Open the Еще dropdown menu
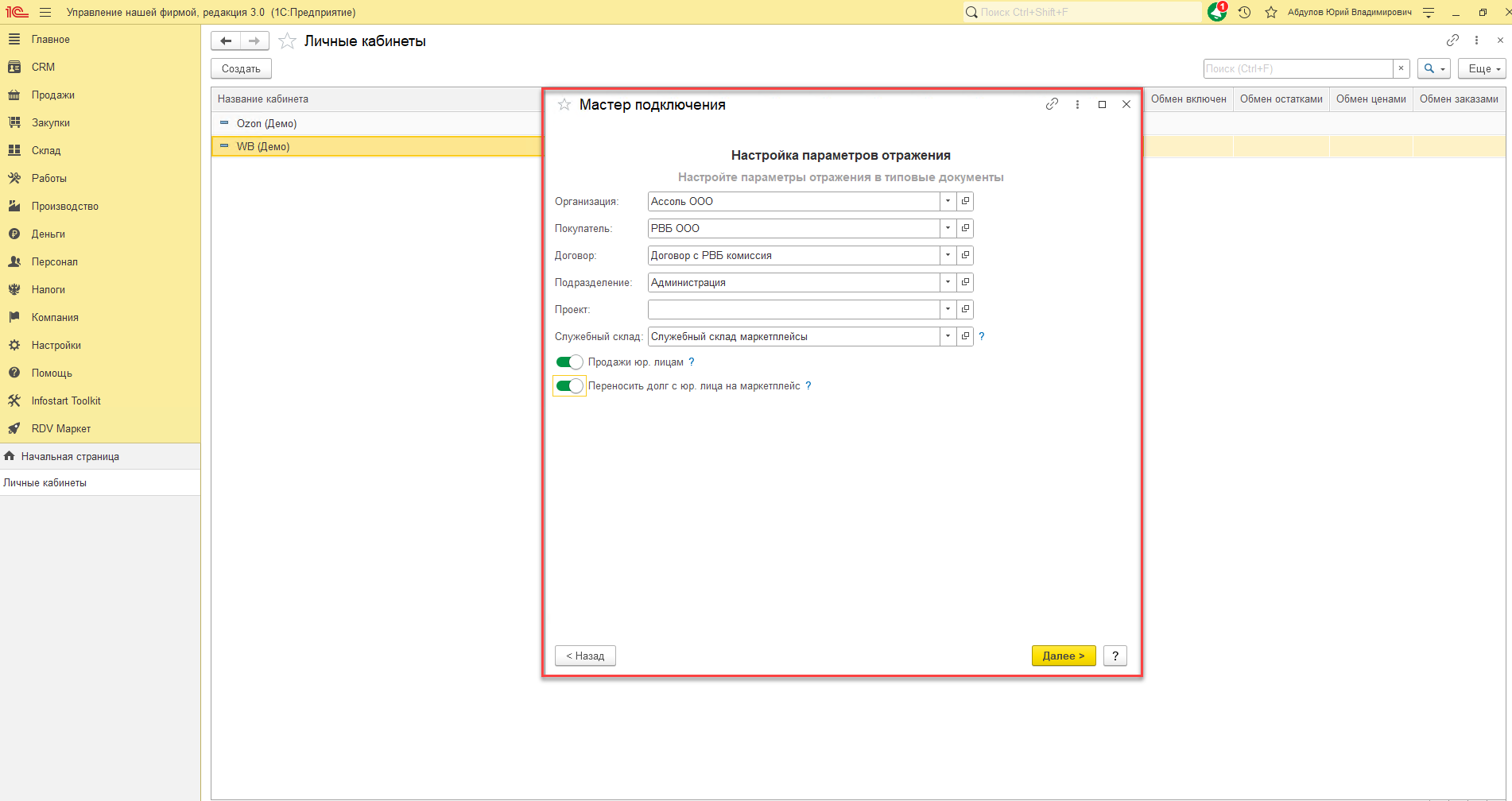The image size is (1512, 801). (1483, 68)
